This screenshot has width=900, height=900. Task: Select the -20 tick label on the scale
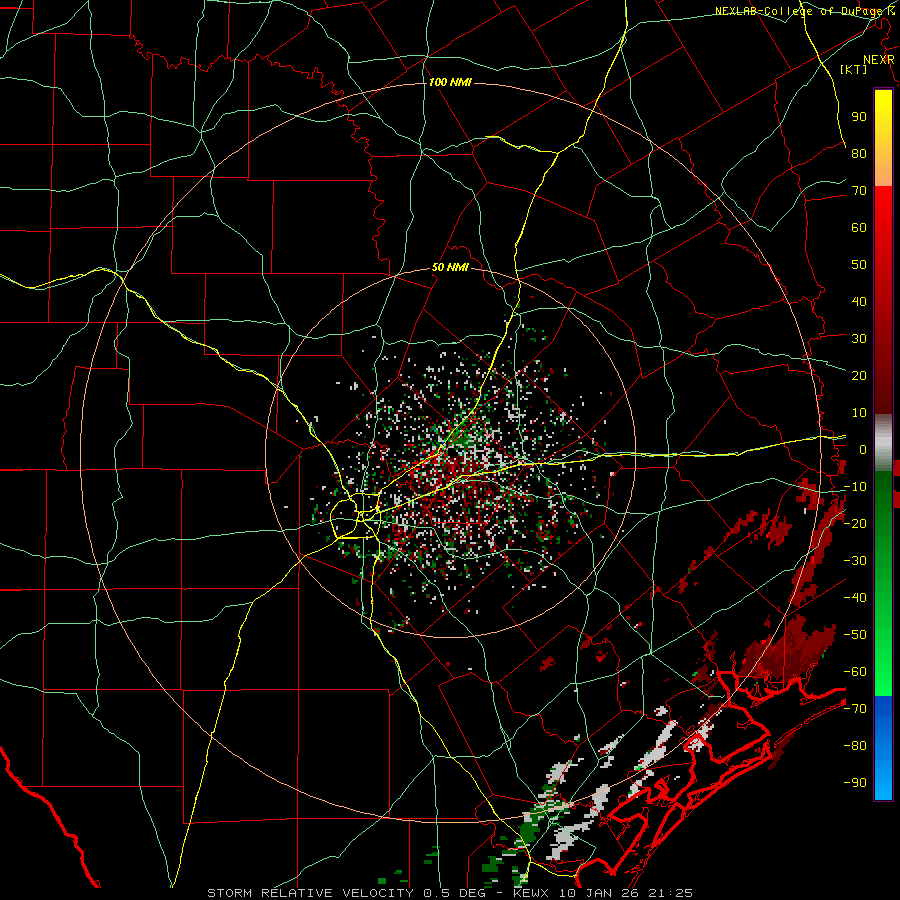(855, 523)
